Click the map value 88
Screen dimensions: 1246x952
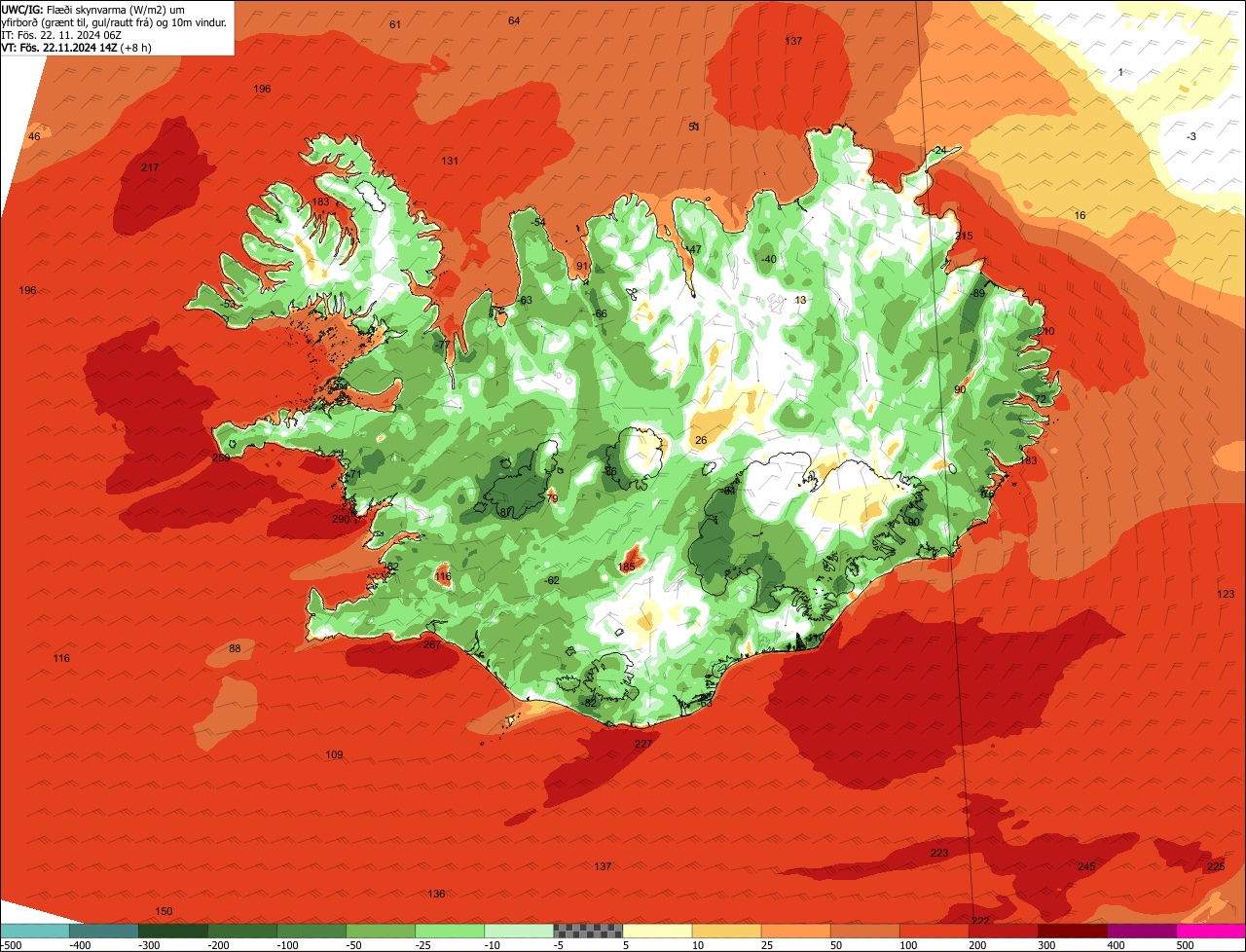235,648
